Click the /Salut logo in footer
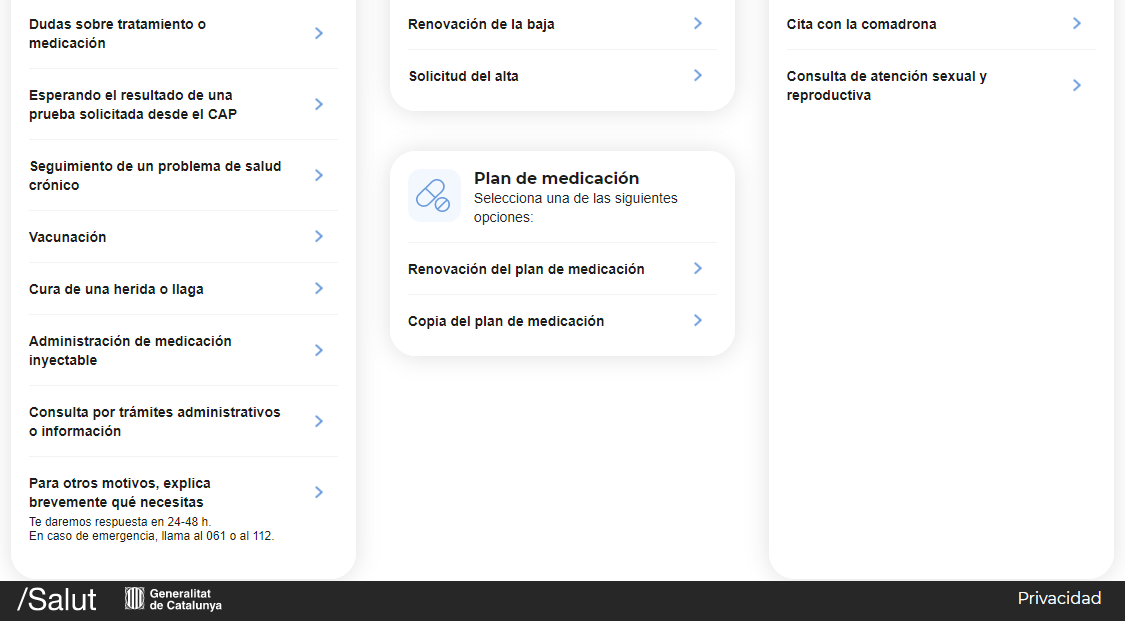The width and height of the screenshot is (1125, 621). coord(57,599)
